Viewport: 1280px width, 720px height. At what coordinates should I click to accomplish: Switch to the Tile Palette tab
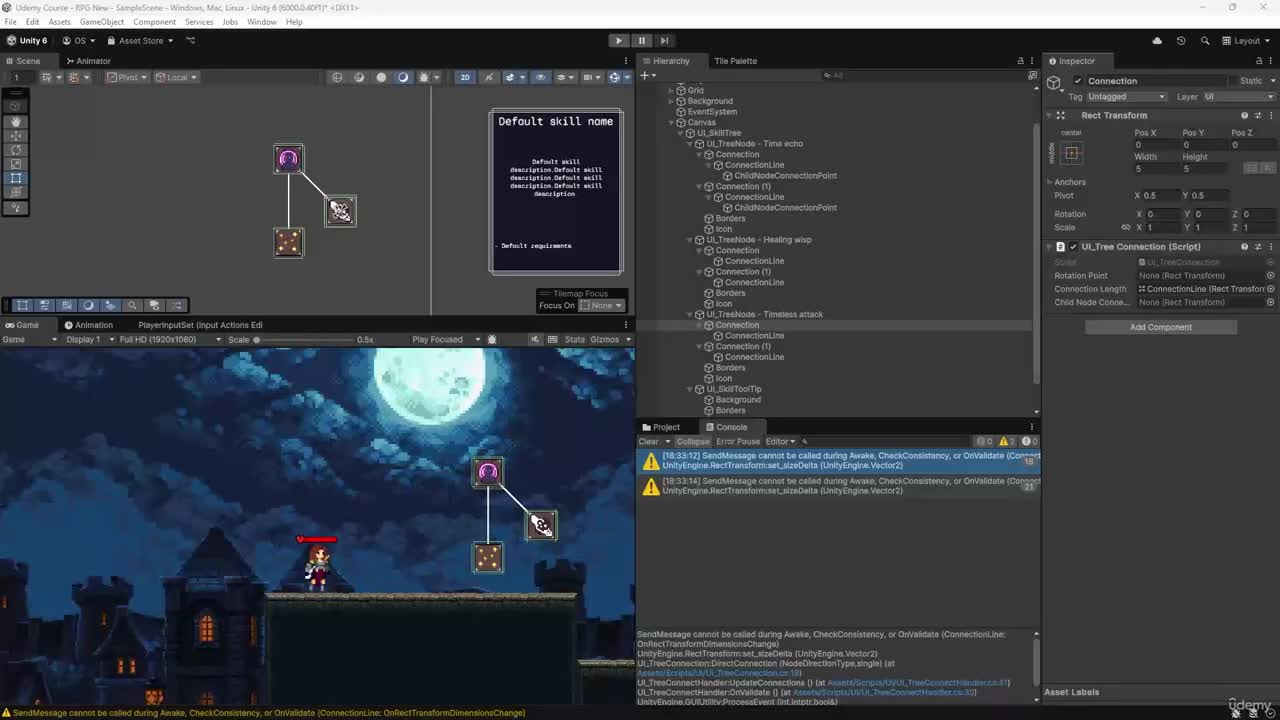(x=735, y=61)
